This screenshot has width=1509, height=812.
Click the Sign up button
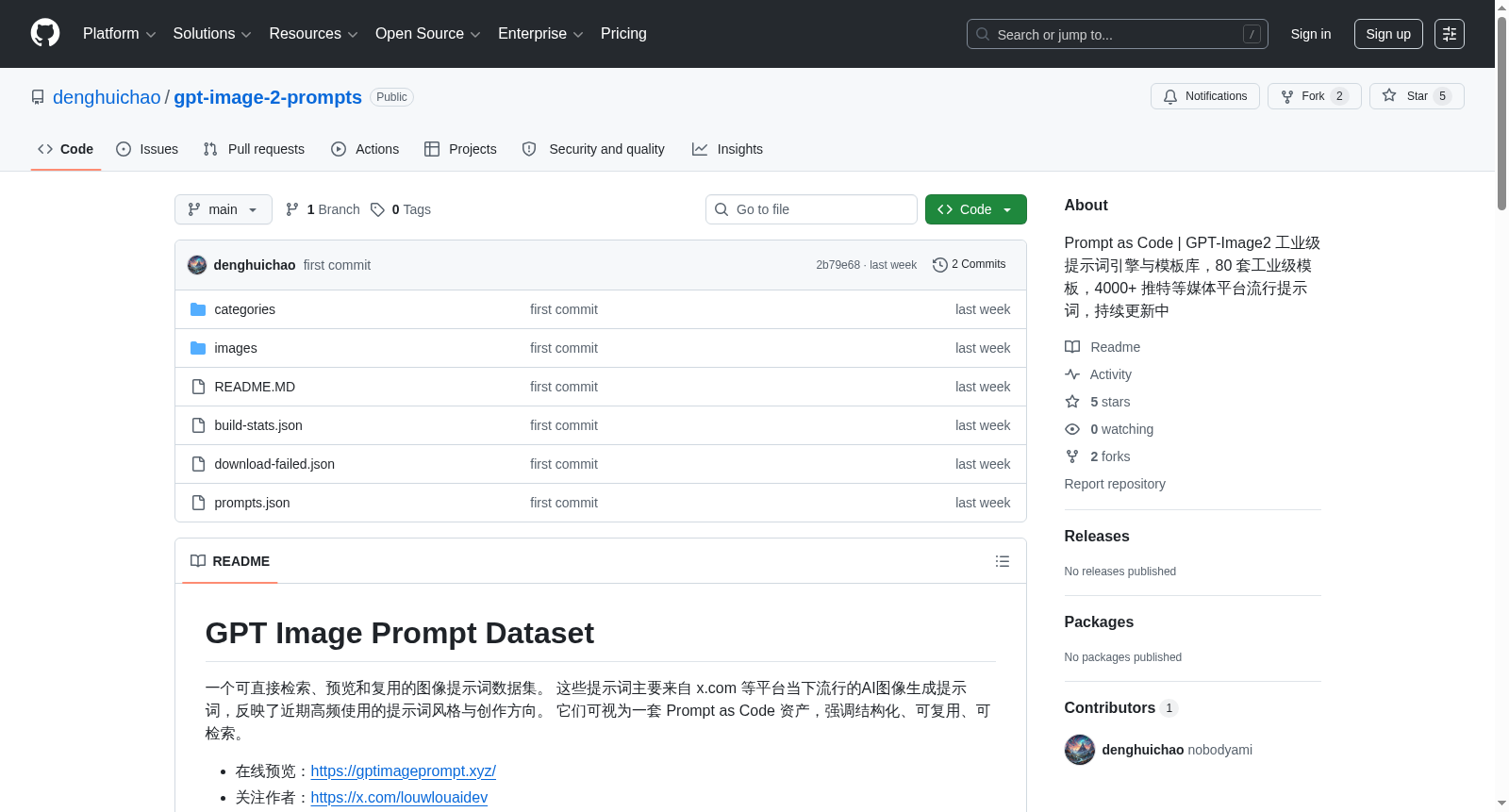click(x=1388, y=34)
